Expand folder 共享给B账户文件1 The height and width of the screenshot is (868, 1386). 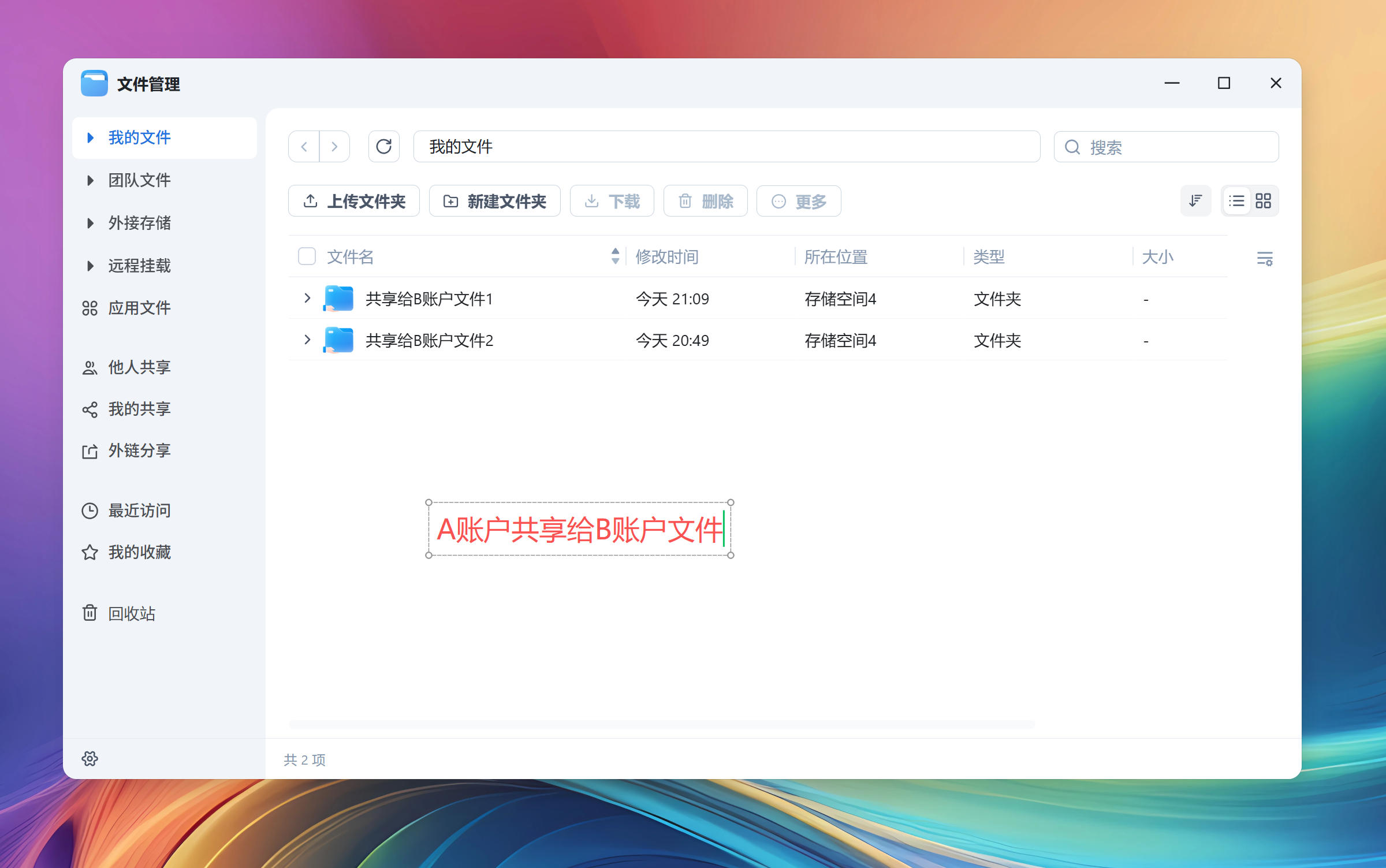pyautogui.click(x=307, y=299)
